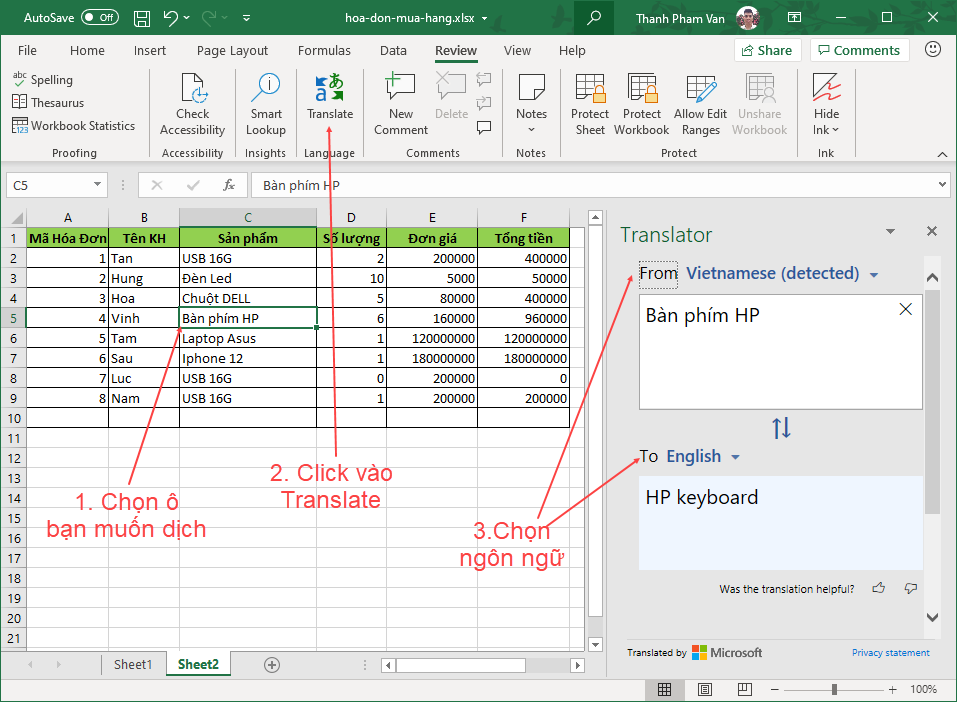Switch to Sheet1
Image resolution: width=957 pixels, height=702 pixels.
click(x=132, y=665)
